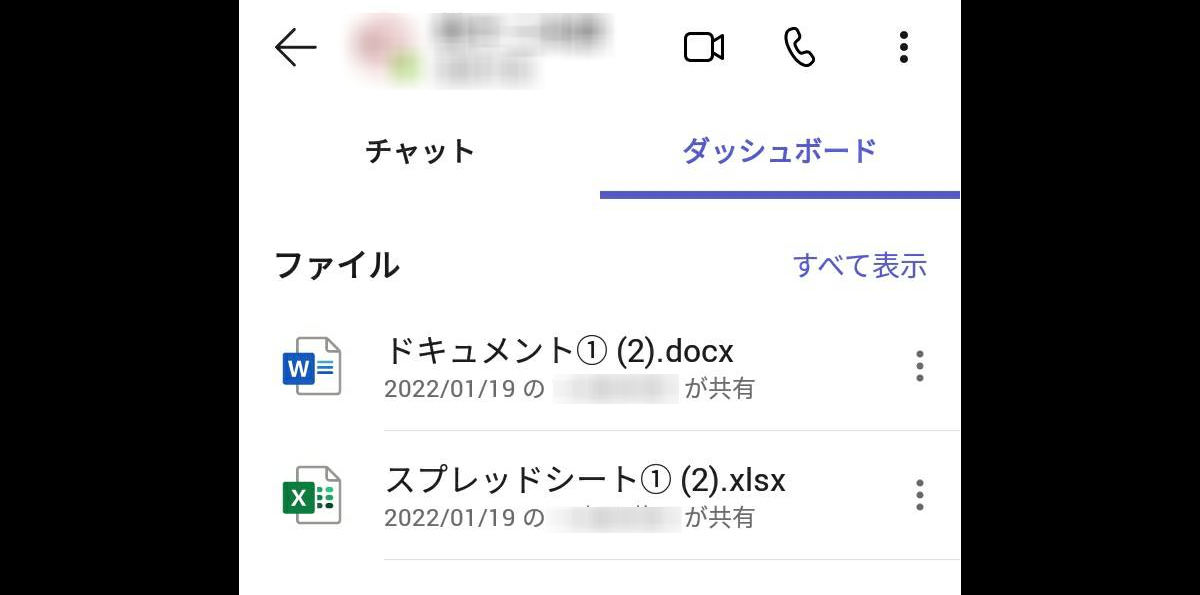The width and height of the screenshot is (1200, 595).
Task: Tap the ファイル section heading
Action: 337,265
